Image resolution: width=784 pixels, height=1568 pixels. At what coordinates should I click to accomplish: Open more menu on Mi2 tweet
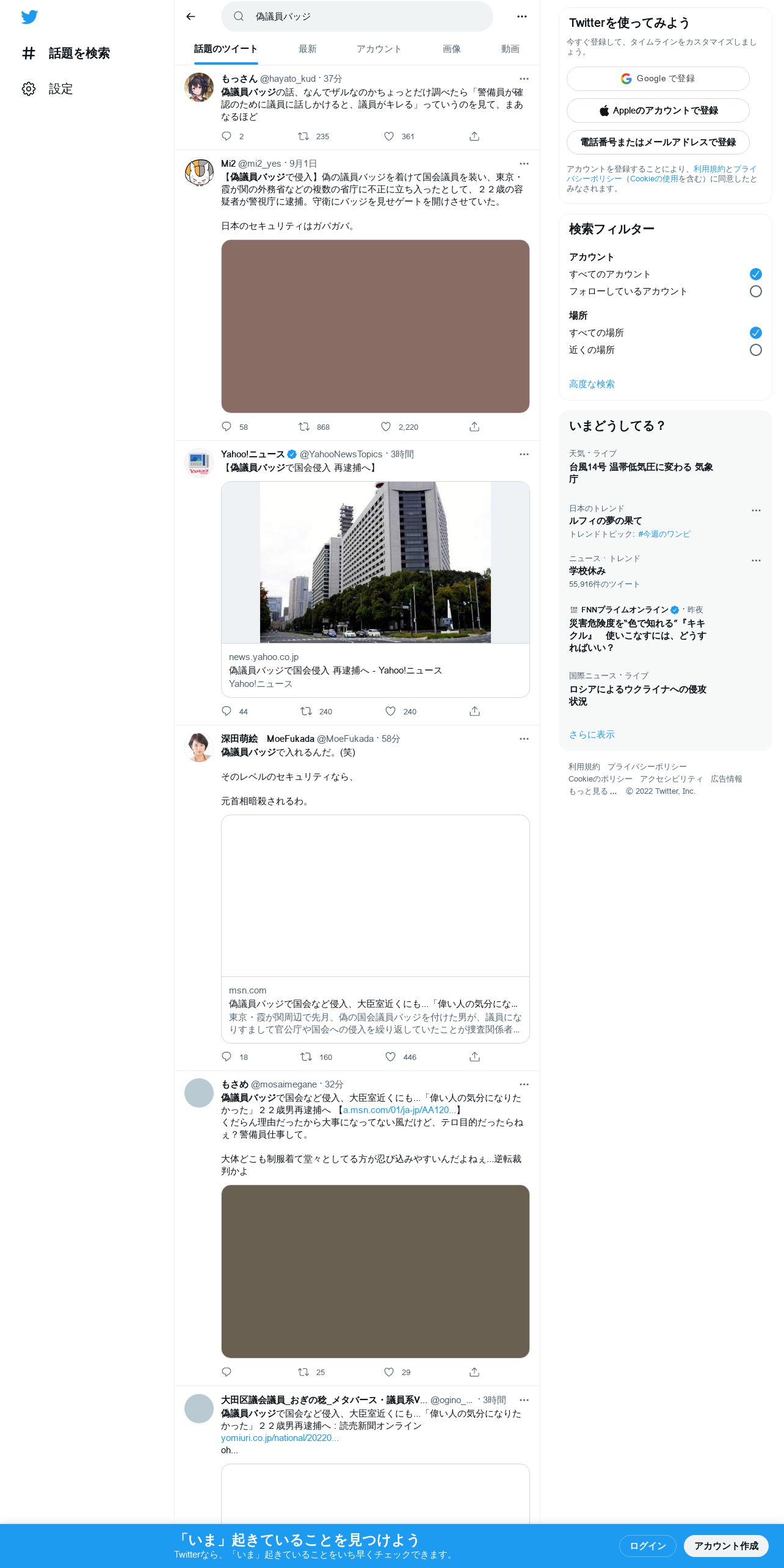point(524,164)
